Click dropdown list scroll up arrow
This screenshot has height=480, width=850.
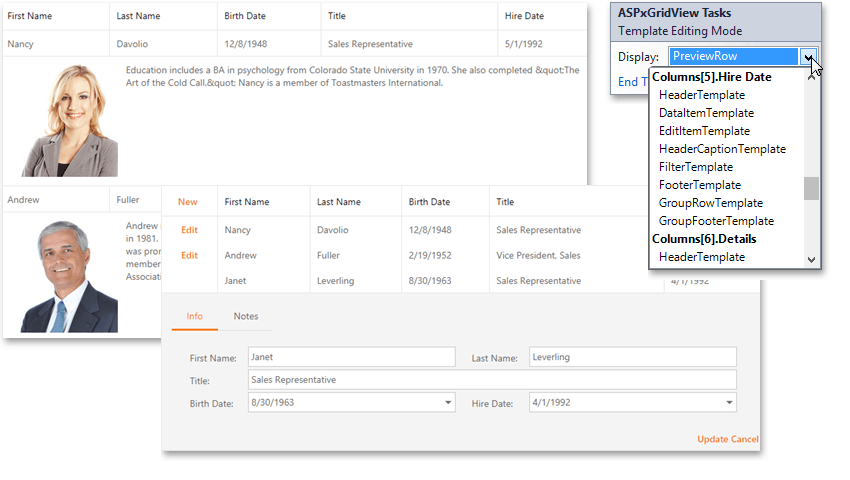pyautogui.click(x=811, y=78)
